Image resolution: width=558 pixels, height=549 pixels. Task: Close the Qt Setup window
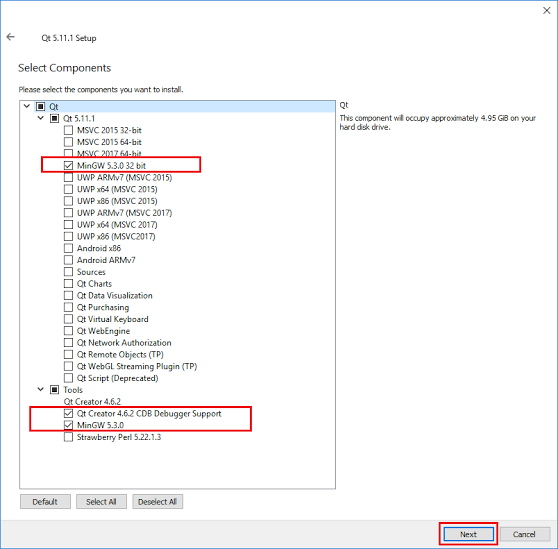547,11
